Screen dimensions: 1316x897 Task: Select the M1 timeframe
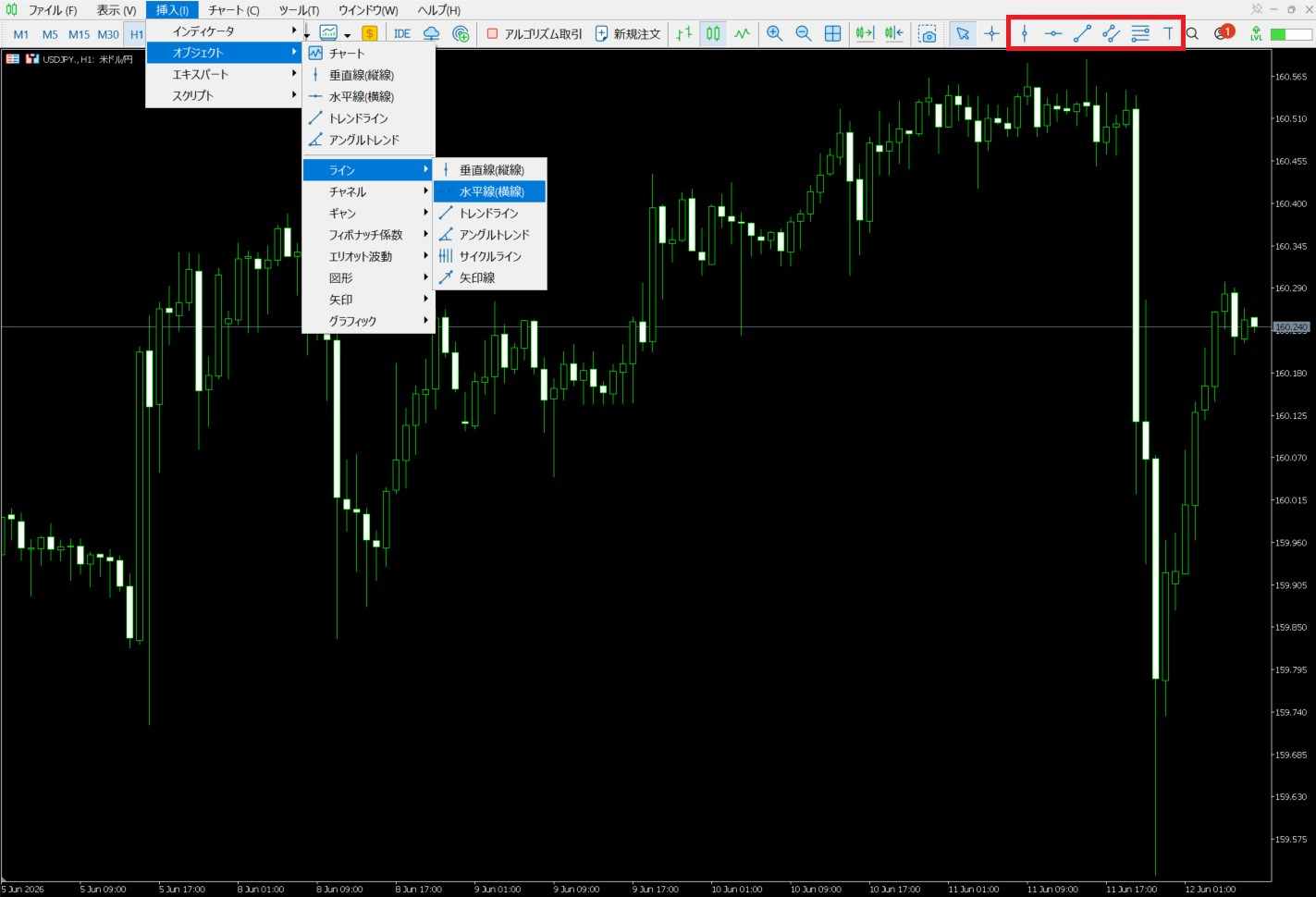pos(21,34)
